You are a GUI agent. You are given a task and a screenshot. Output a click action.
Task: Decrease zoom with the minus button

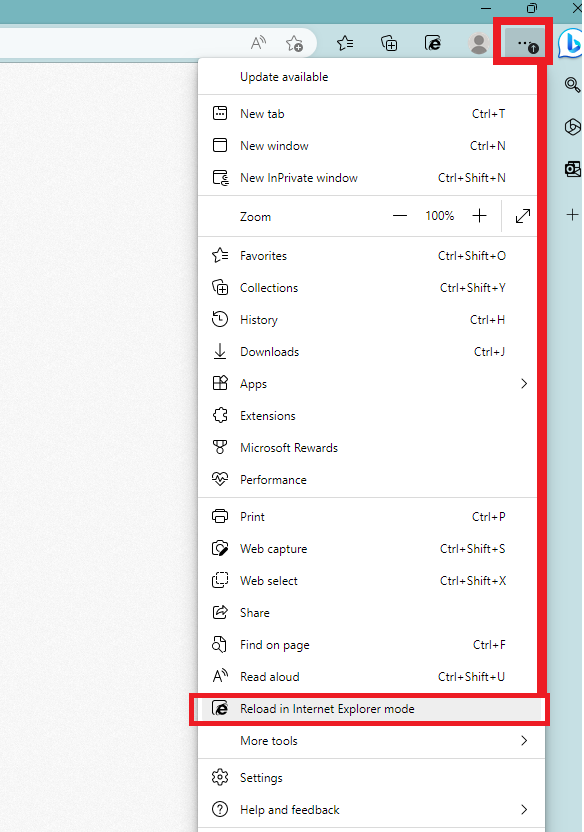[x=400, y=216]
